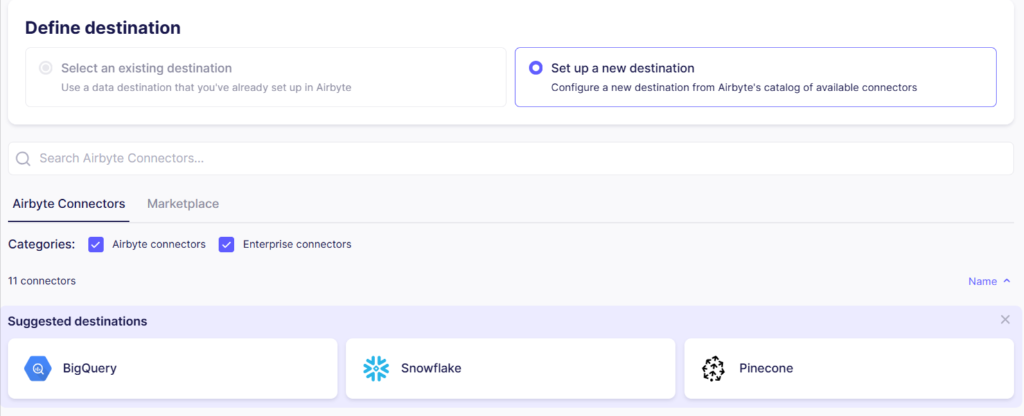Click the '11 connectors' count text
Image resolution: width=1024 pixels, height=416 pixels.
(42, 281)
